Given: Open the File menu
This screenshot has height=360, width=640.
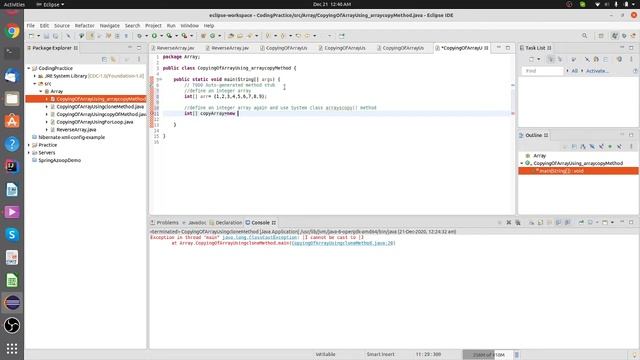Looking at the screenshot, I should [31, 26].
